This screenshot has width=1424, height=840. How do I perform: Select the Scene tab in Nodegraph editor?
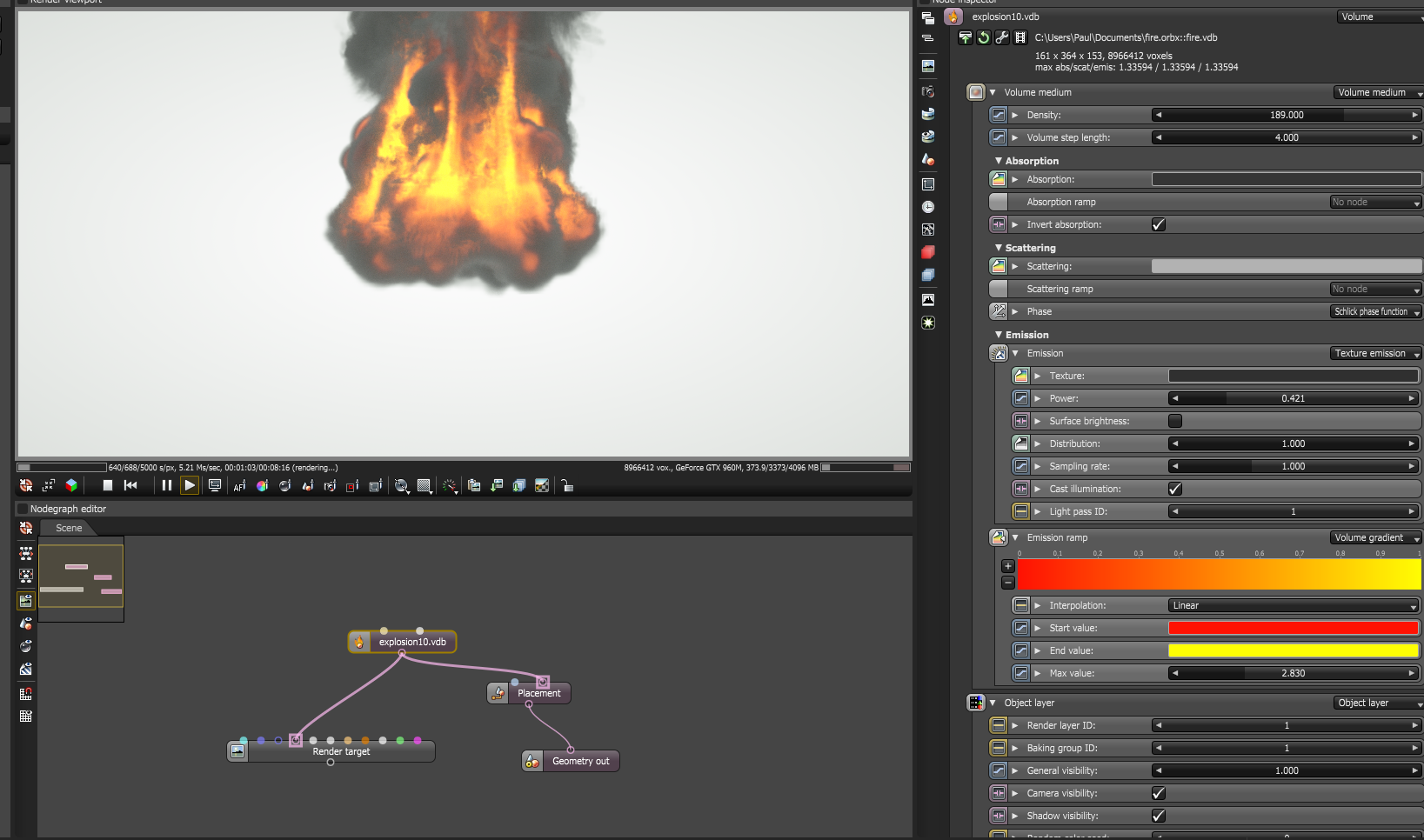pyautogui.click(x=69, y=528)
